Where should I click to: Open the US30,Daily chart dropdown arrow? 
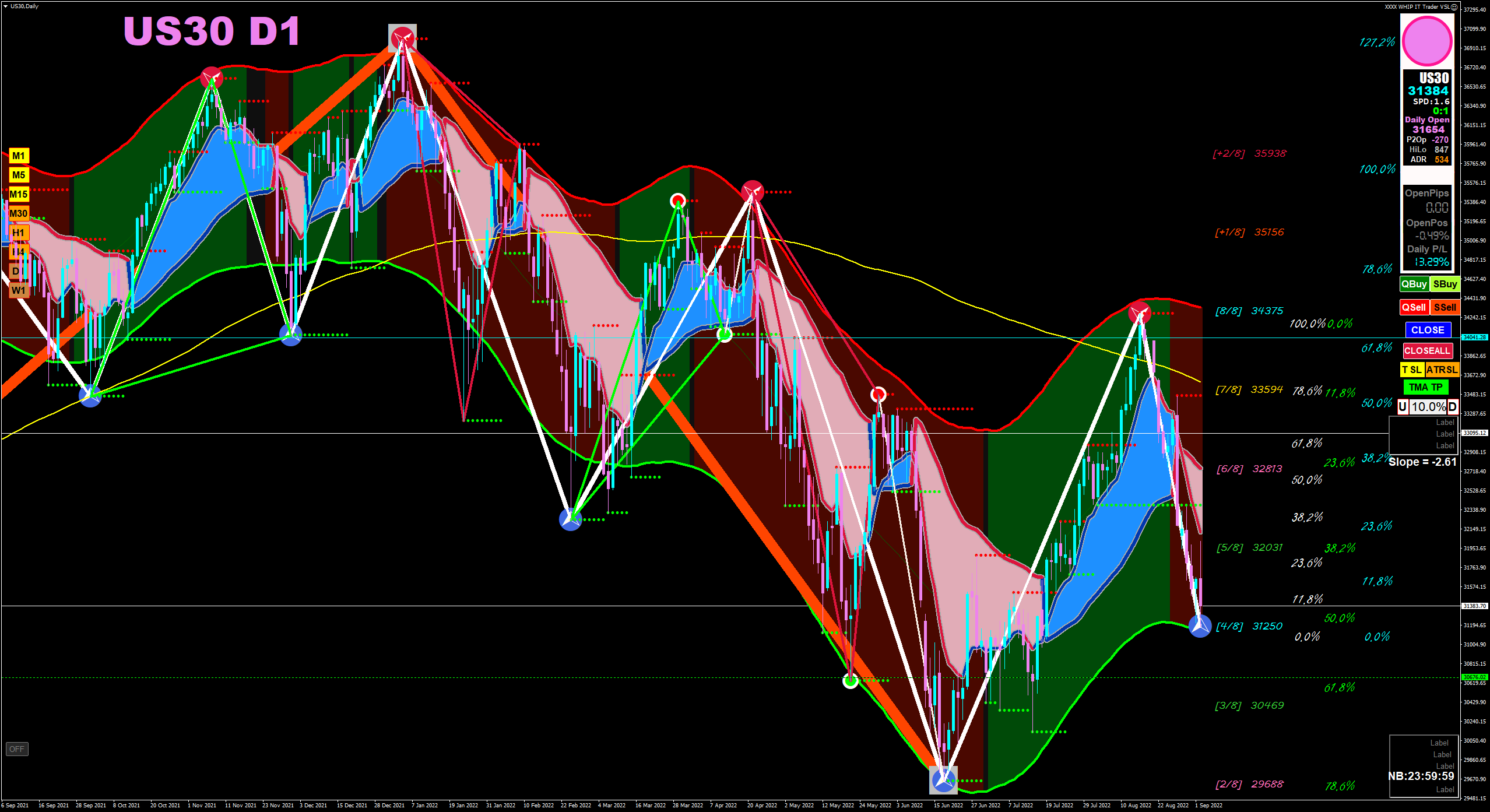tap(5, 6)
